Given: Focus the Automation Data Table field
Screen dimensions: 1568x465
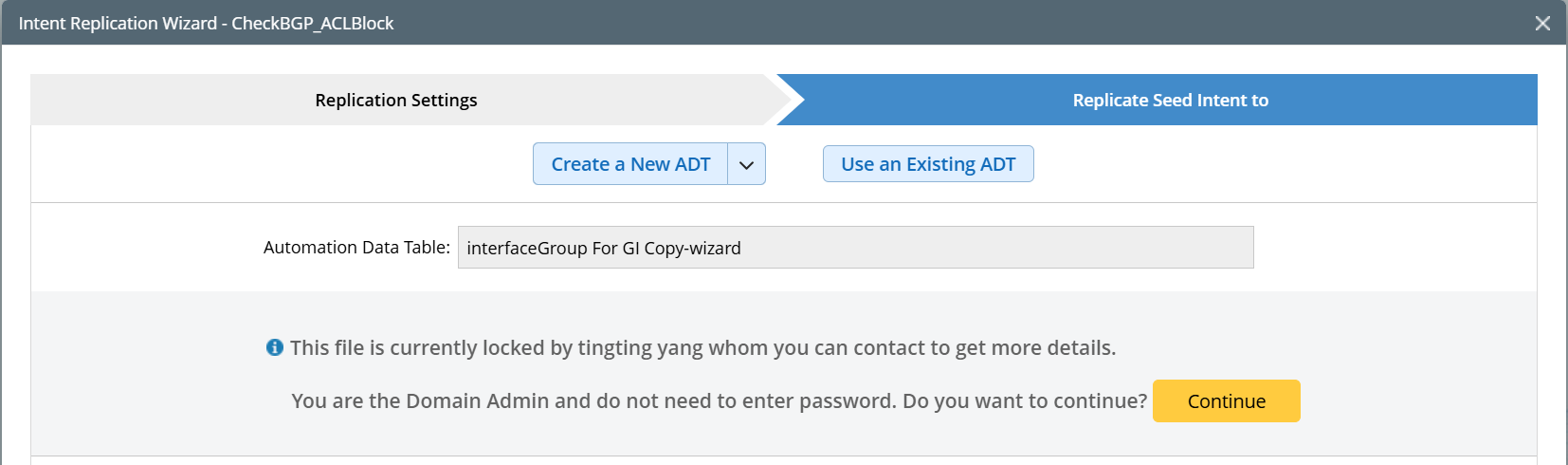Looking at the screenshot, I should pyautogui.click(x=855, y=248).
